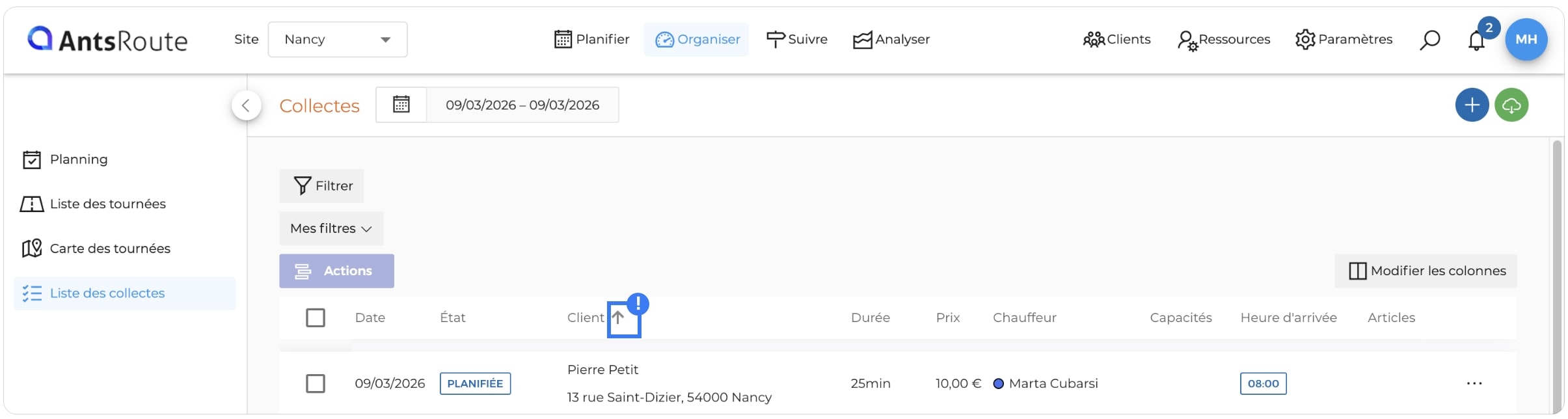Click the PLANIFIÉE status badge

(x=475, y=383)
